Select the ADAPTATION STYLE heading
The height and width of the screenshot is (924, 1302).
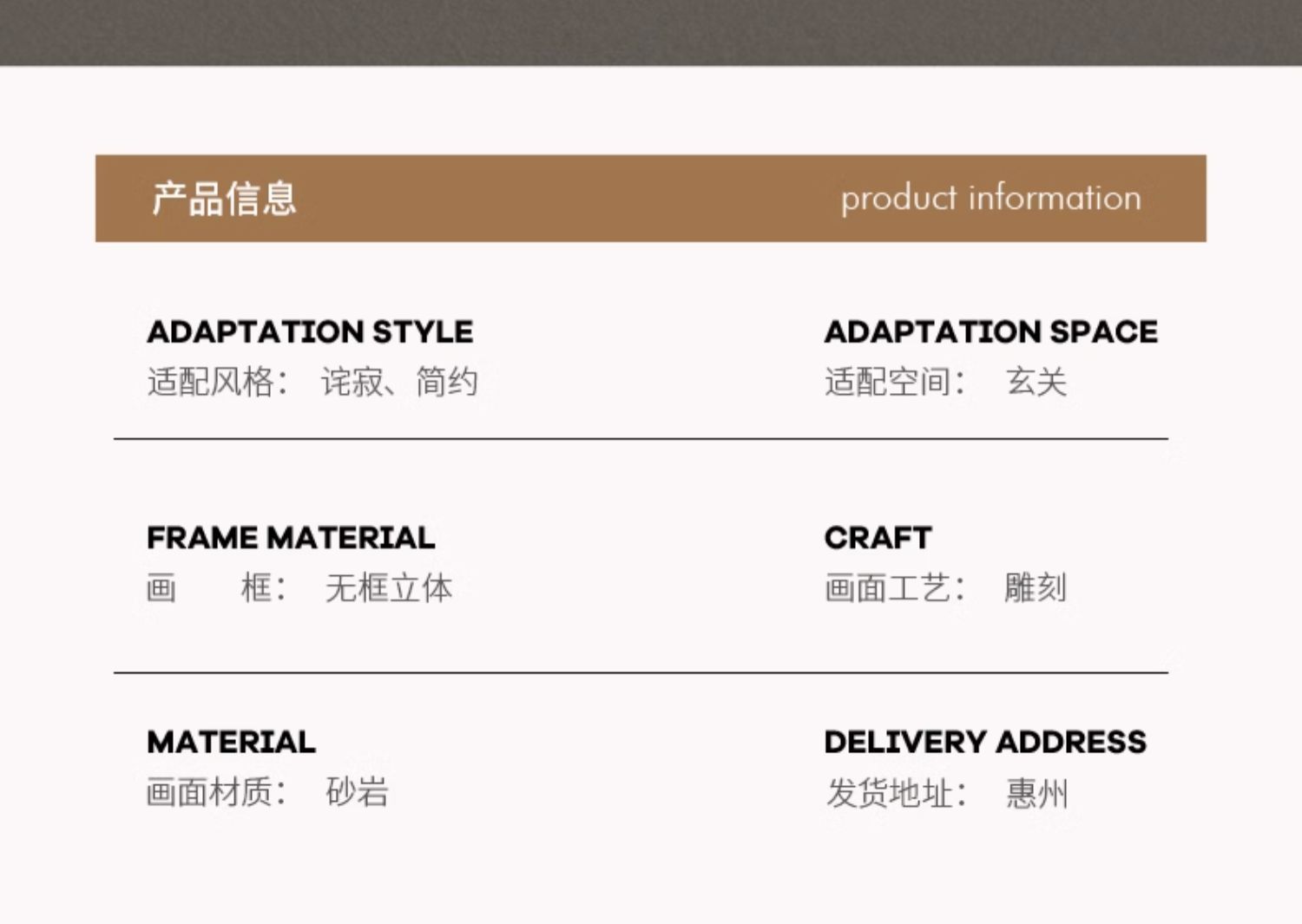click(x=310, y=331)
